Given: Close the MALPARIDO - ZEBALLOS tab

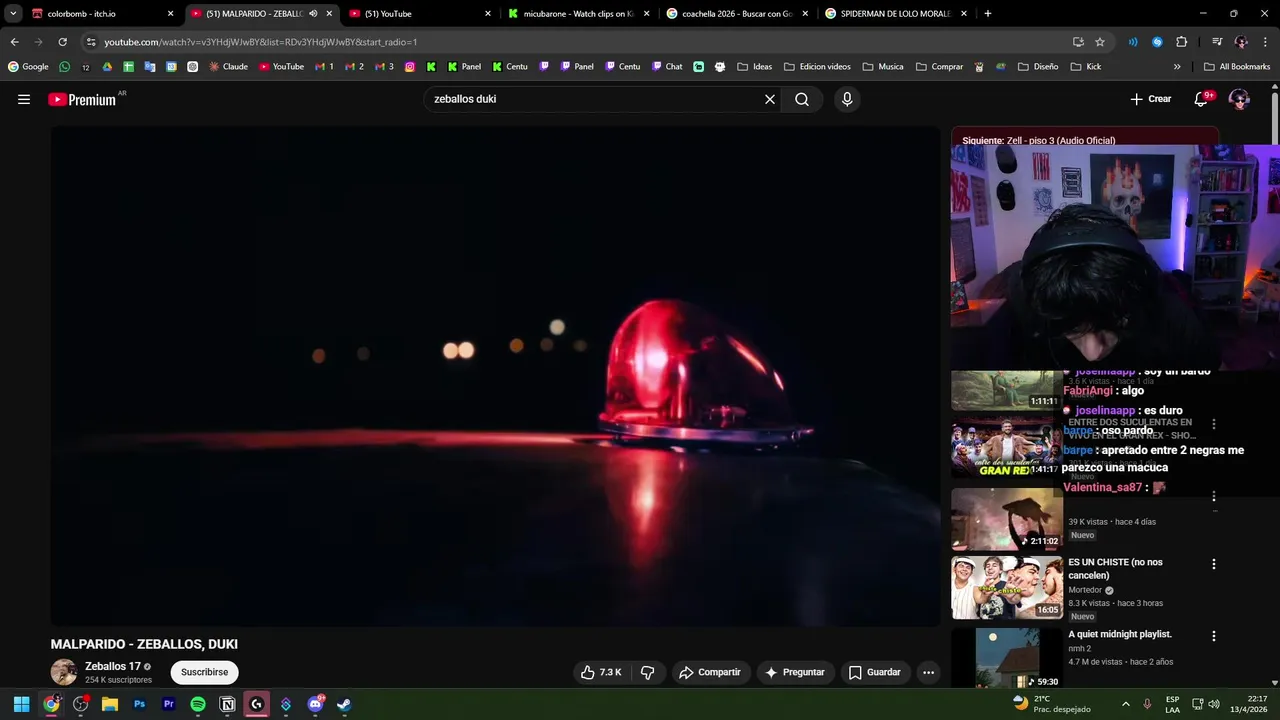Looking at the screenshot, I should tap(329, 14).
